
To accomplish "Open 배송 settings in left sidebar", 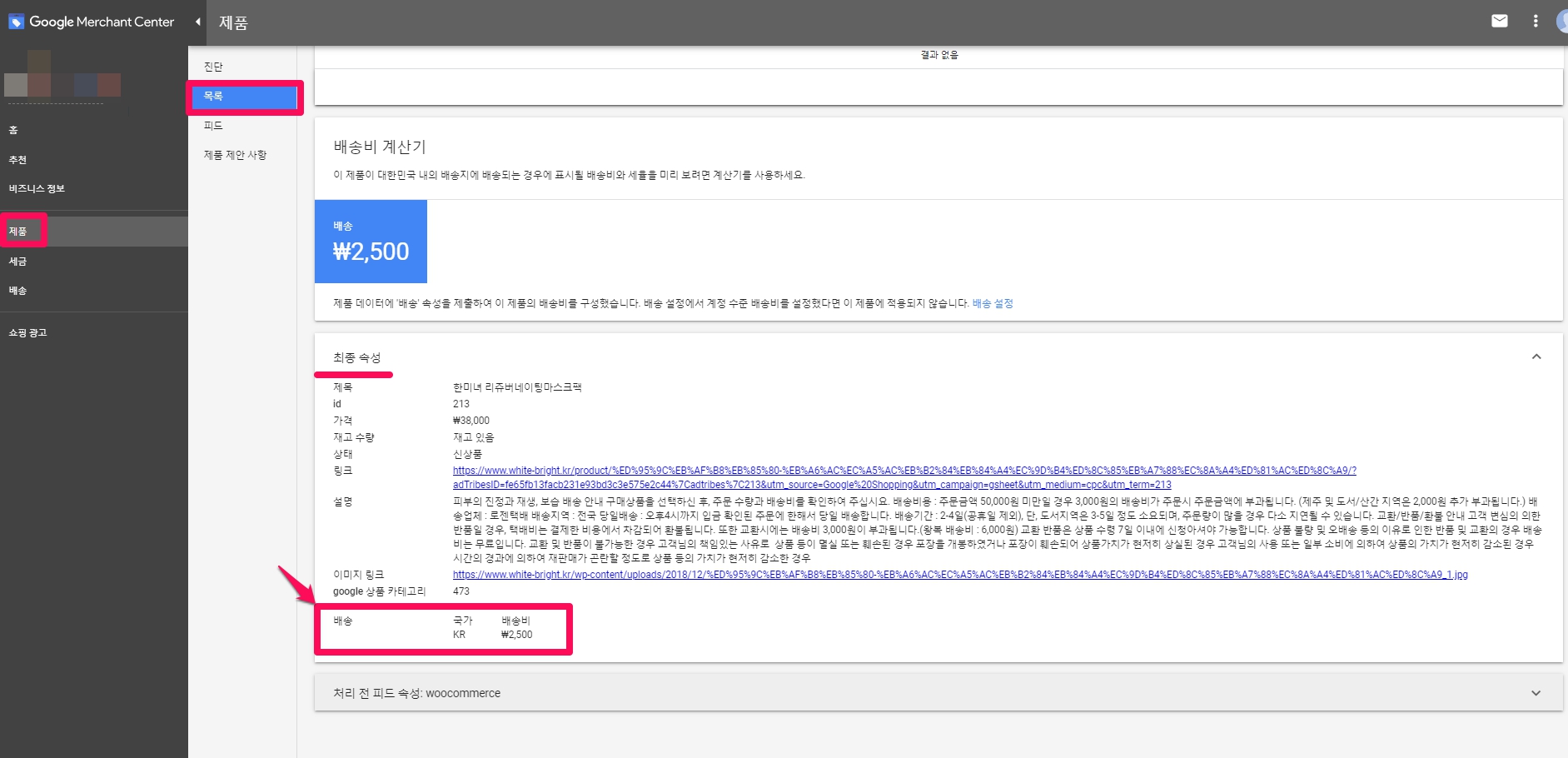I will pos(17,291).
